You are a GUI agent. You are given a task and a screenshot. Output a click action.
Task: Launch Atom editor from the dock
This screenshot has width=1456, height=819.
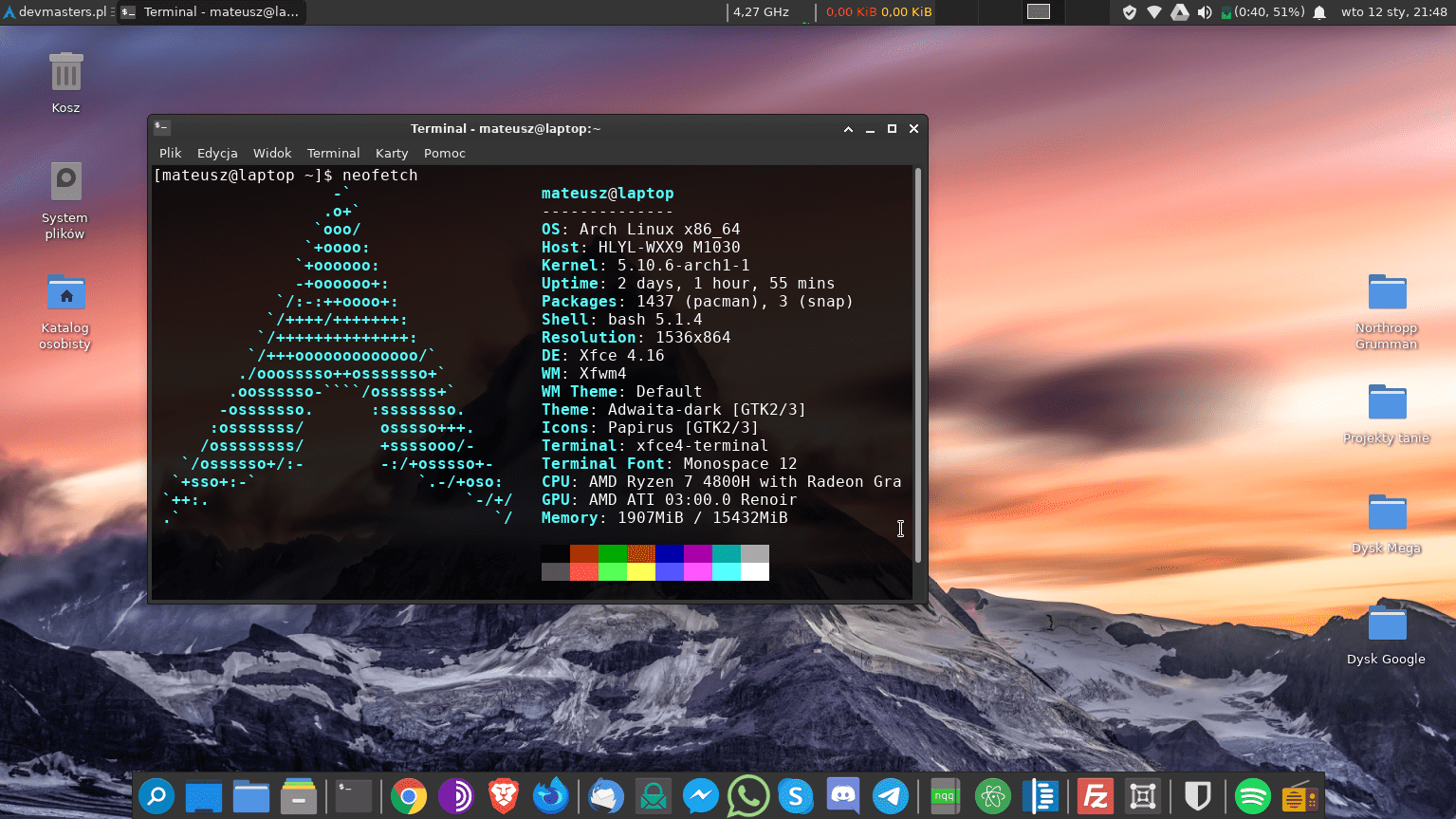(x=993, y=796)
